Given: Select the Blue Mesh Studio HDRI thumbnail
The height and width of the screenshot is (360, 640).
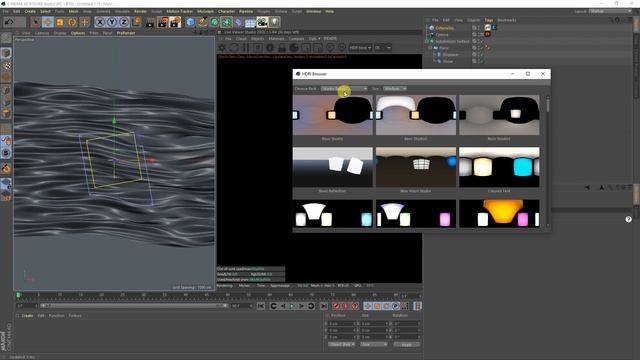Looking at the screenshot, I should (x=416, y=167).
